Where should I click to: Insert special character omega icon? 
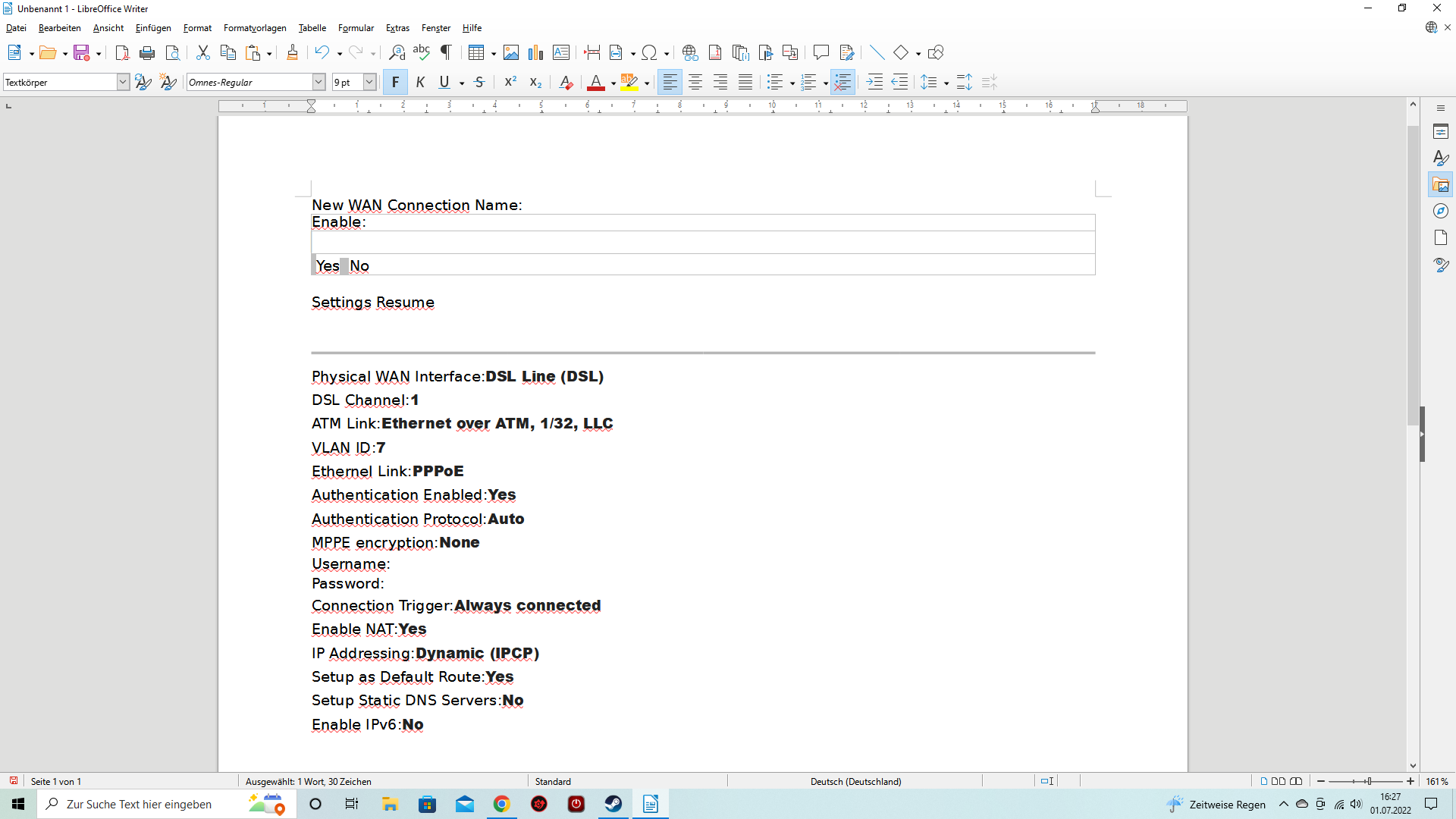(649, 53)
